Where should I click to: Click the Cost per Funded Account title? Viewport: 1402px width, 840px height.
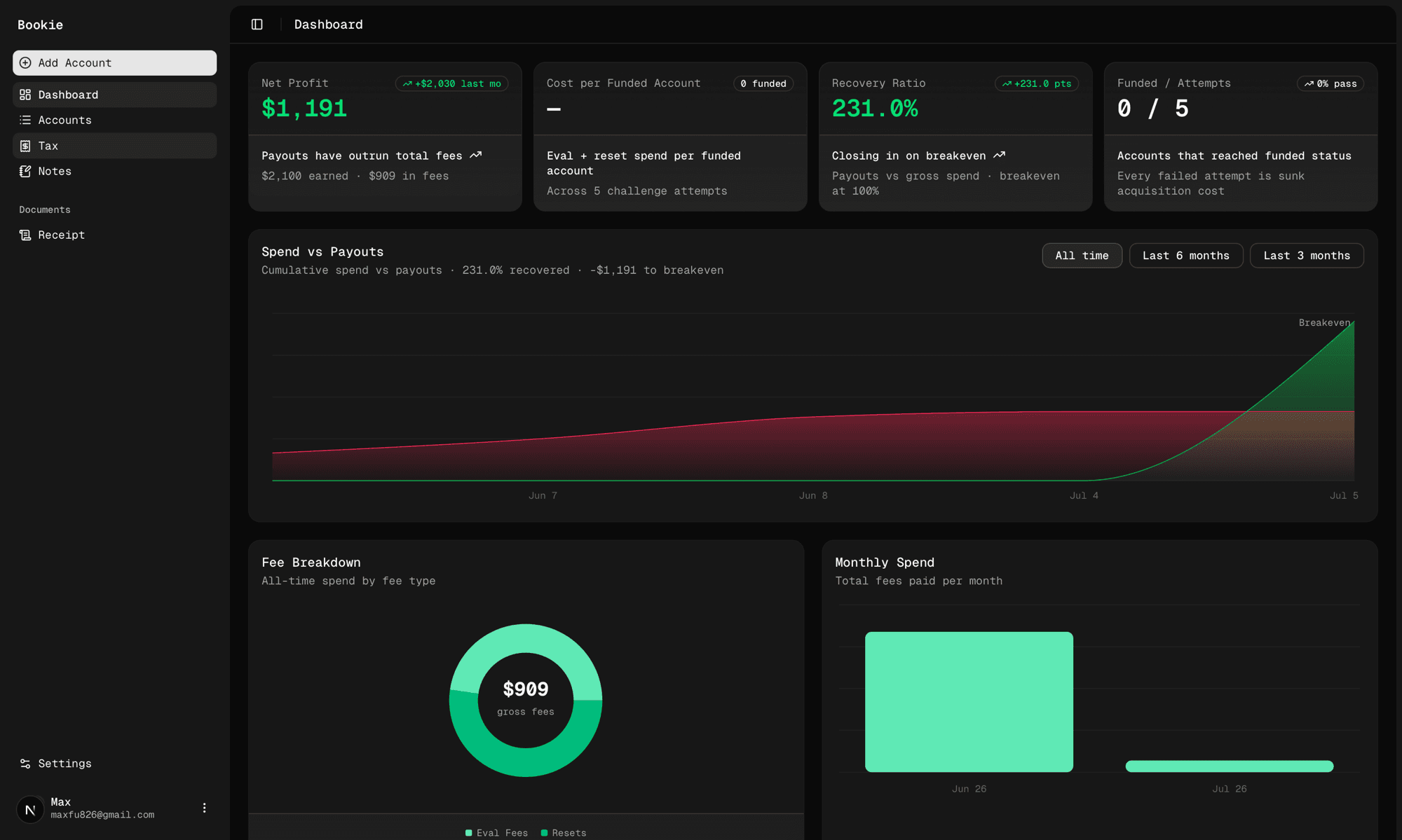click(x=624, y=83)
